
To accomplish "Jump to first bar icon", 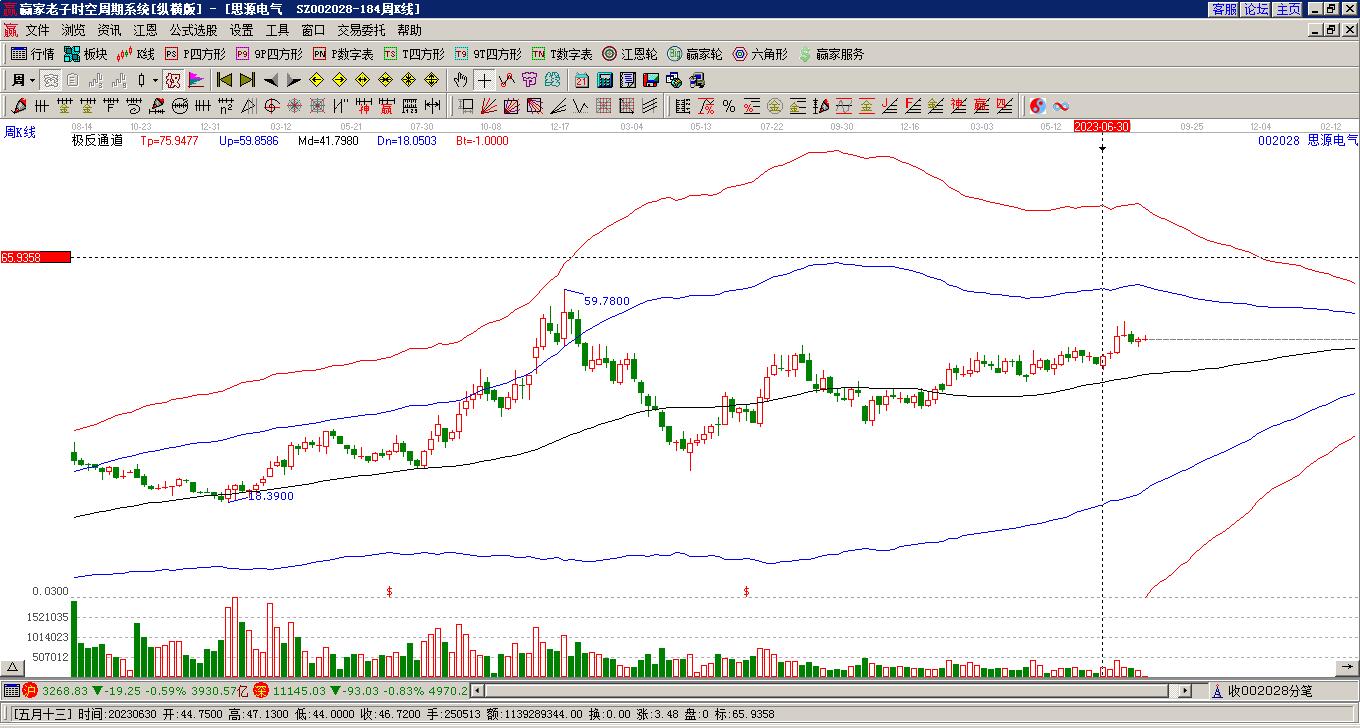I will pyautogui.click(x=224, y=80).
